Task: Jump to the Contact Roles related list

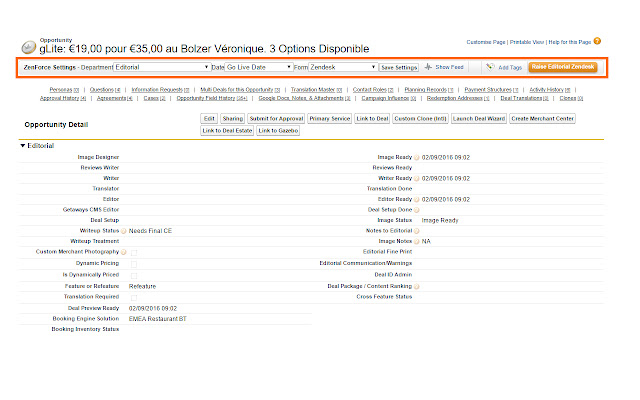Action: coord(373,90)
